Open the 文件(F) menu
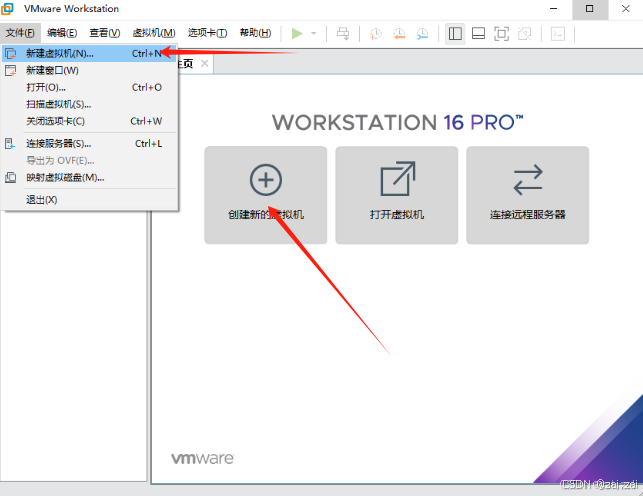Viewport: 643px width, 496px height. (x=20, y=33)
